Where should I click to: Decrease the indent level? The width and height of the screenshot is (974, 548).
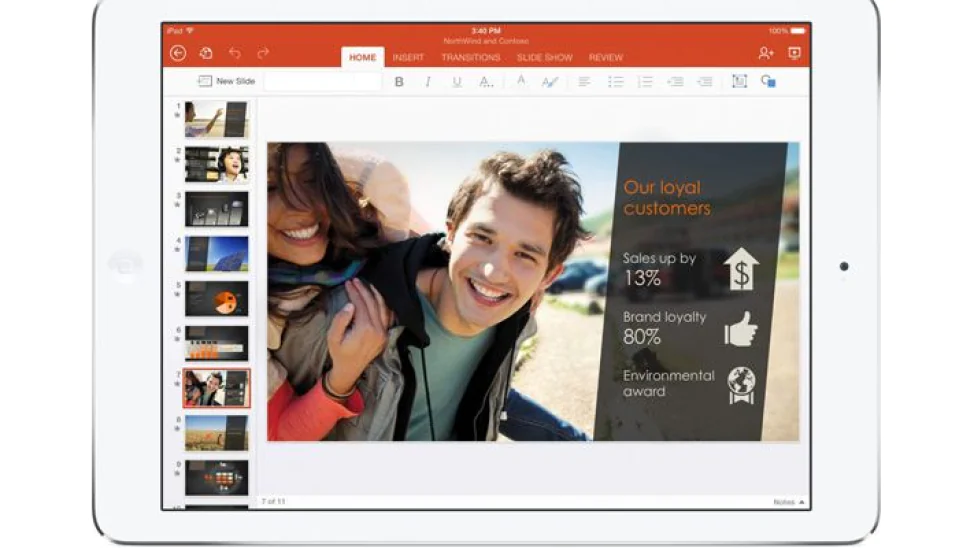[675, 81]
